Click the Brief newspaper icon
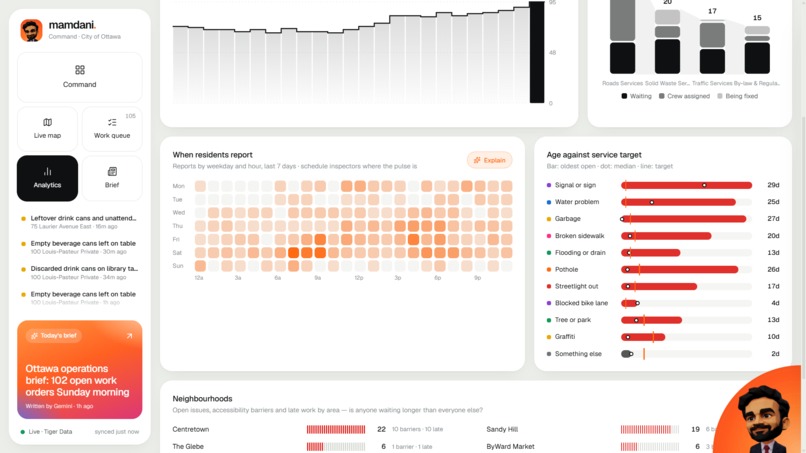This screenshot has height=453, width=806. (112, 171)
